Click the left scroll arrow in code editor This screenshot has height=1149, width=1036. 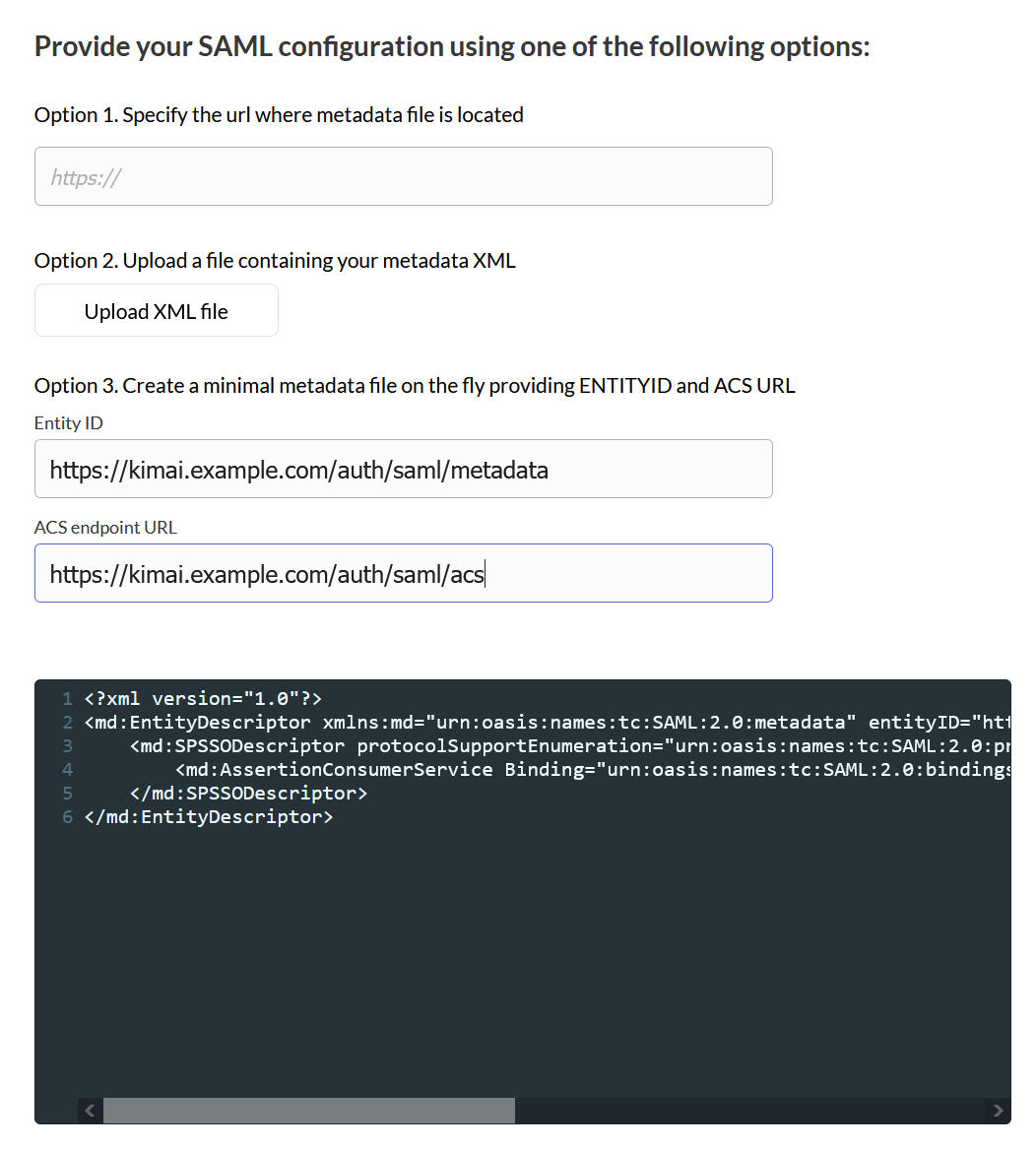90,1111
